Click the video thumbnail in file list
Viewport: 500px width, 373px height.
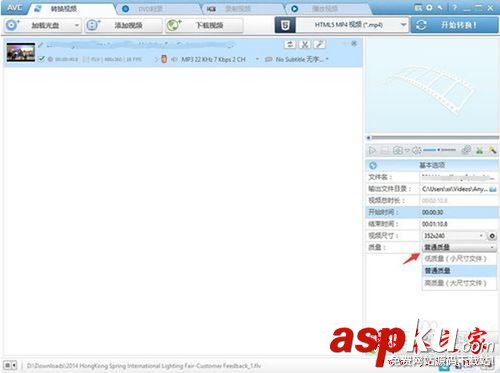(21, 52)
